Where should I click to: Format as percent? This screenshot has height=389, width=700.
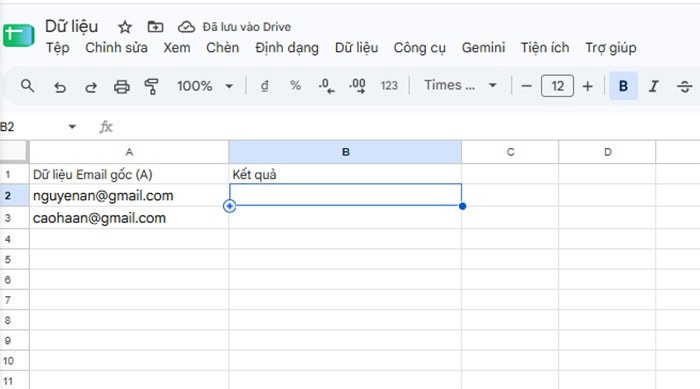[x=295, y=86]
